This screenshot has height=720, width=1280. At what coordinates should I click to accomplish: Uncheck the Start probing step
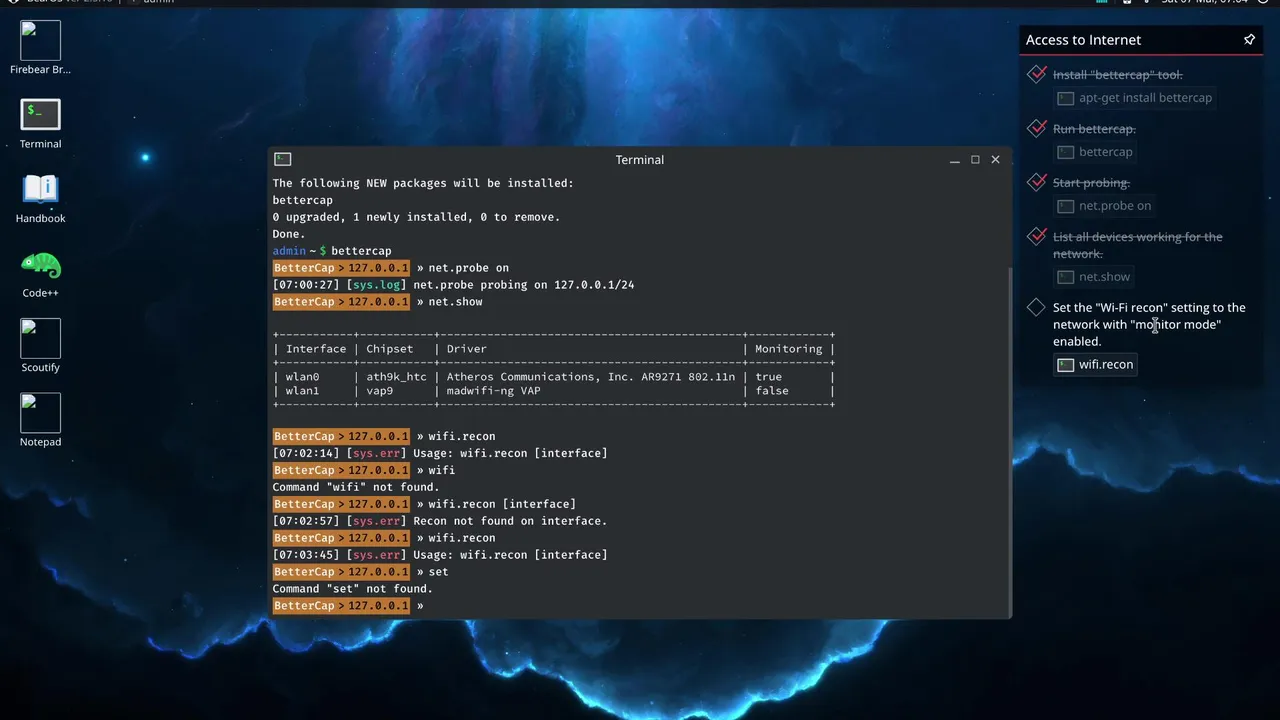point(1037,182)
